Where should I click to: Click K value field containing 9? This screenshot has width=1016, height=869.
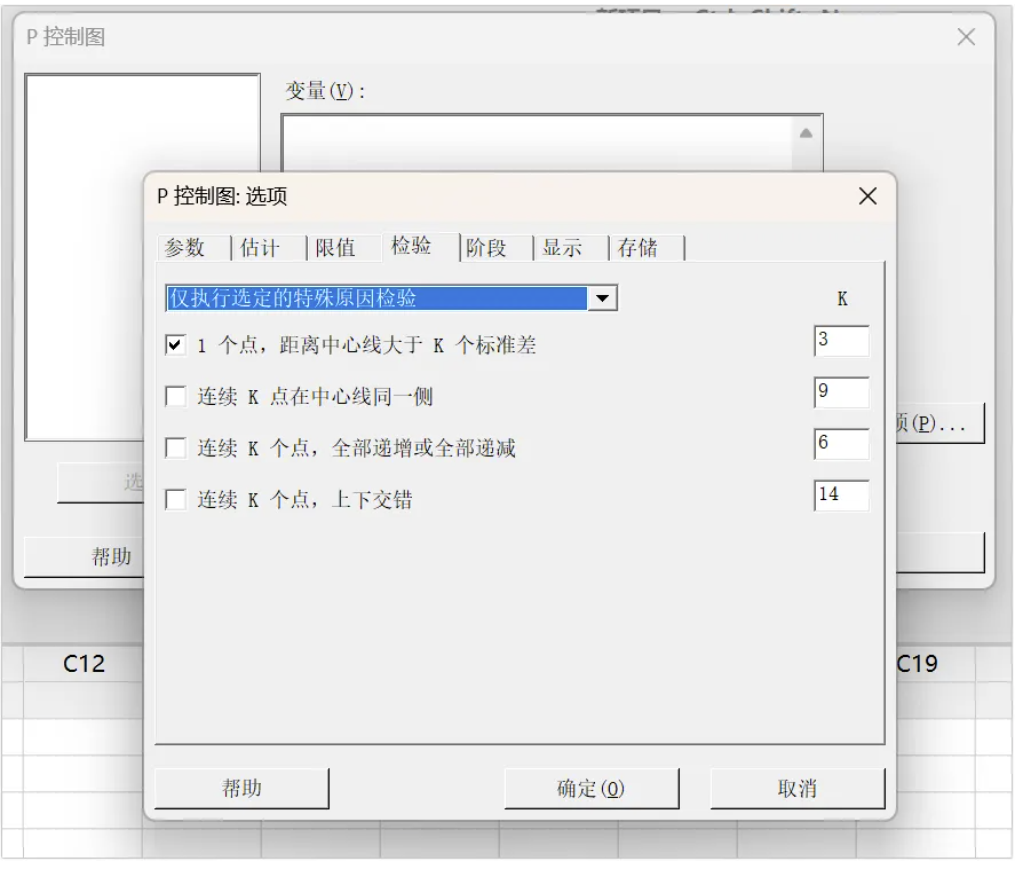click(x=841, y=393)
